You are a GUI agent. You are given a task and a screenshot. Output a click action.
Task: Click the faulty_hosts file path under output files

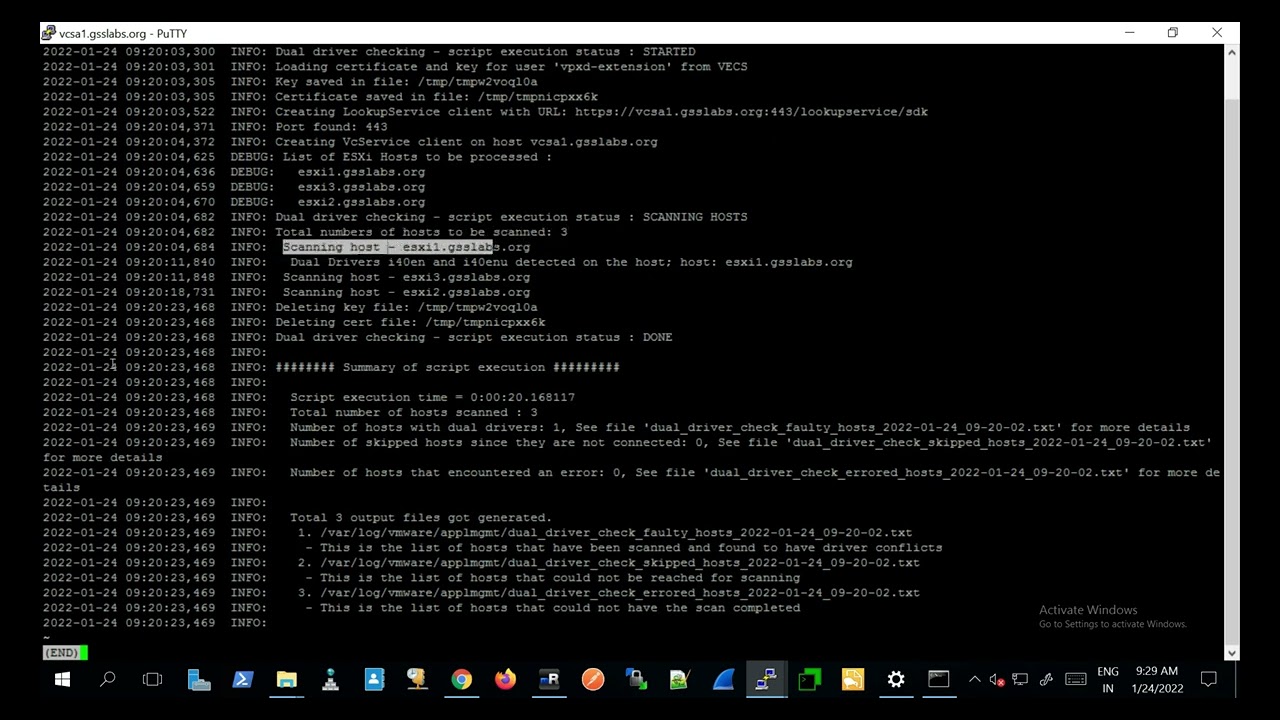(x=616, y=532)
